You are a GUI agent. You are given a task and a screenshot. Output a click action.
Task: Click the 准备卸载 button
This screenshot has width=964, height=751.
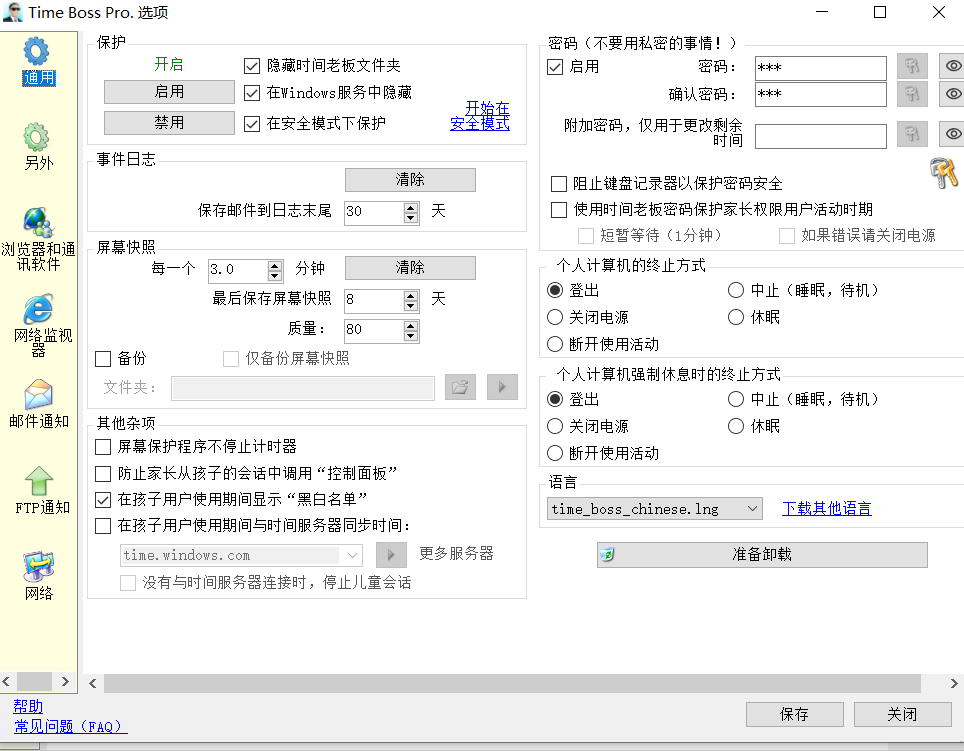click(762, 554)
